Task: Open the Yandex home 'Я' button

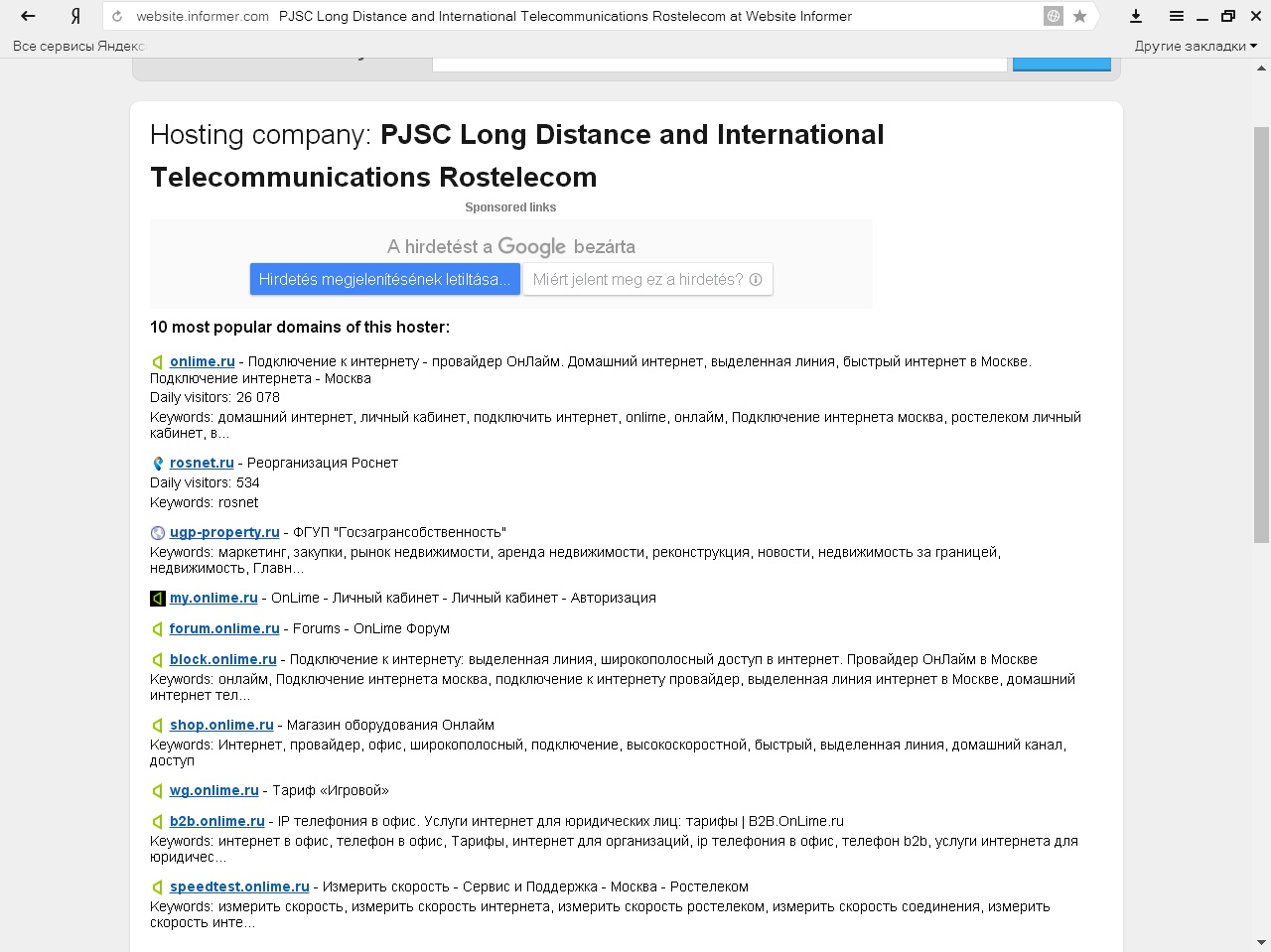Action: coord(75,16)
